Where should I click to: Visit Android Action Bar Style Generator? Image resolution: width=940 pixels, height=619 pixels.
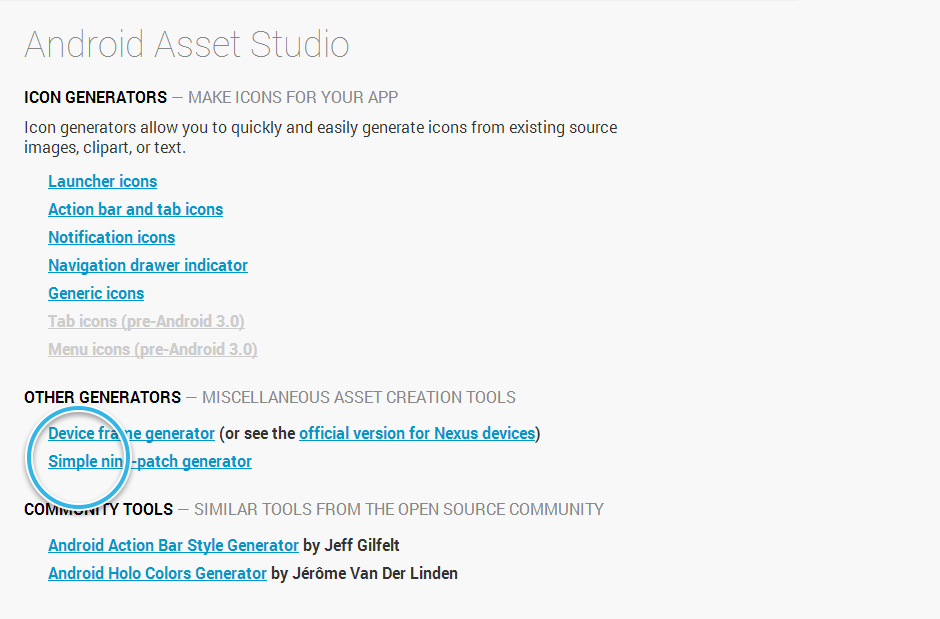click(x=173, y=545)
